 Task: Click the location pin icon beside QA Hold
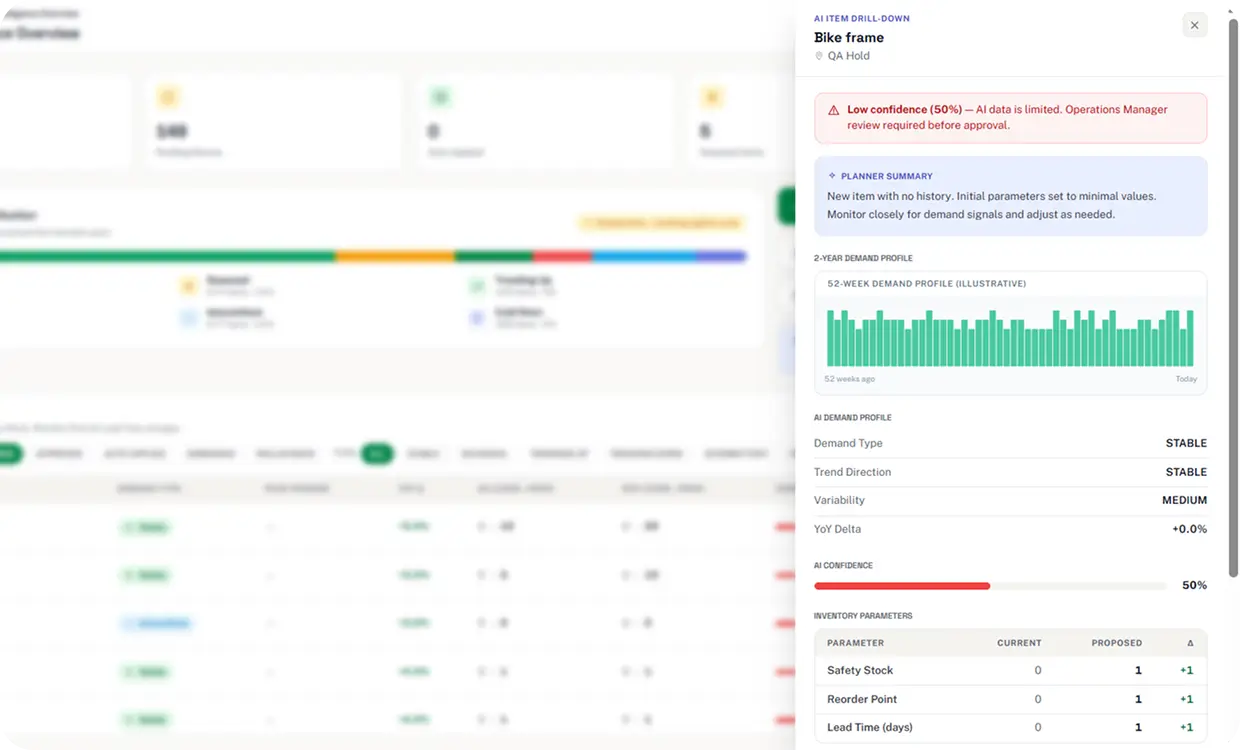click(819, 56)
